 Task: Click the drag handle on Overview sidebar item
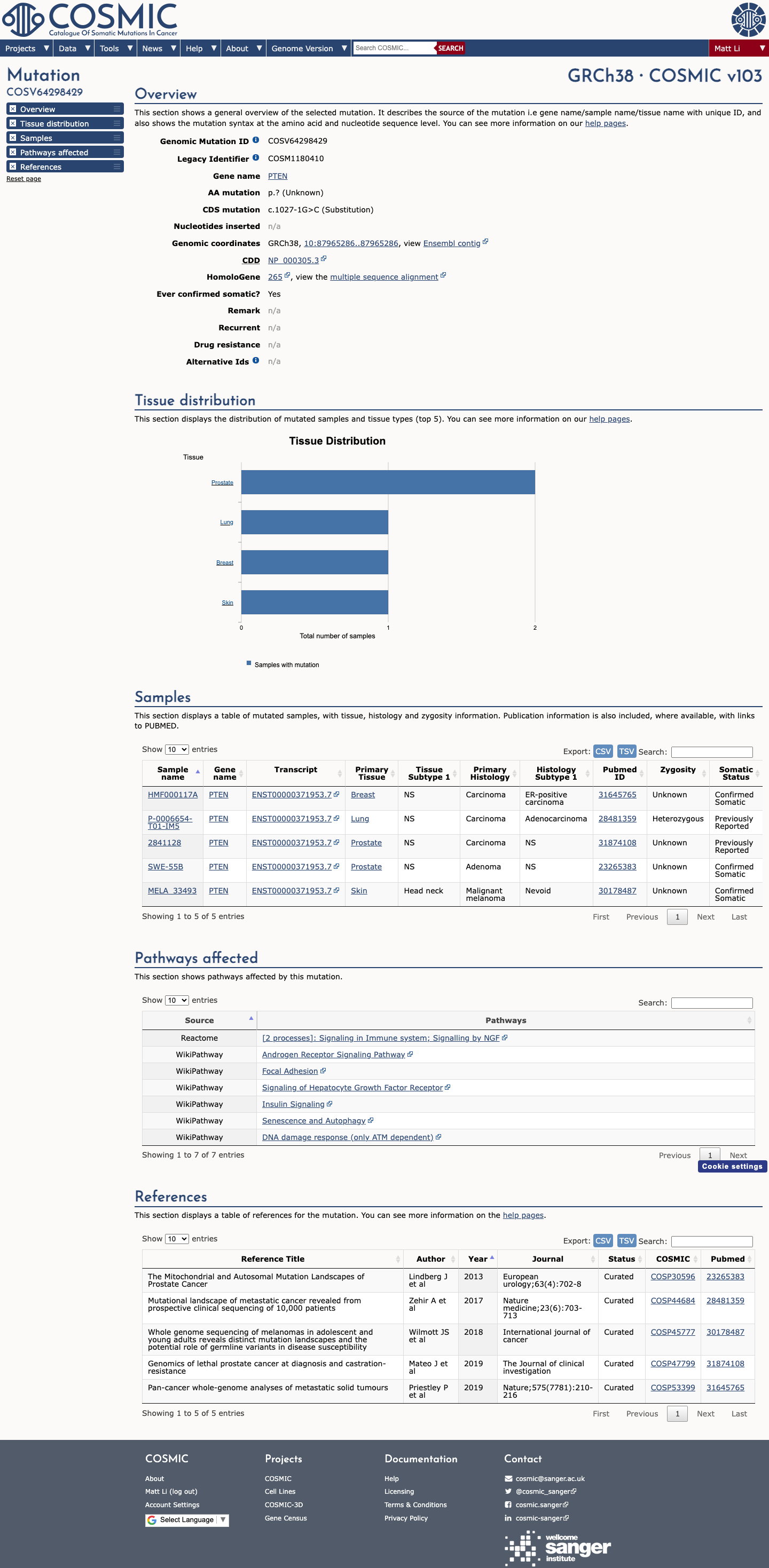[x=117, y=109]
